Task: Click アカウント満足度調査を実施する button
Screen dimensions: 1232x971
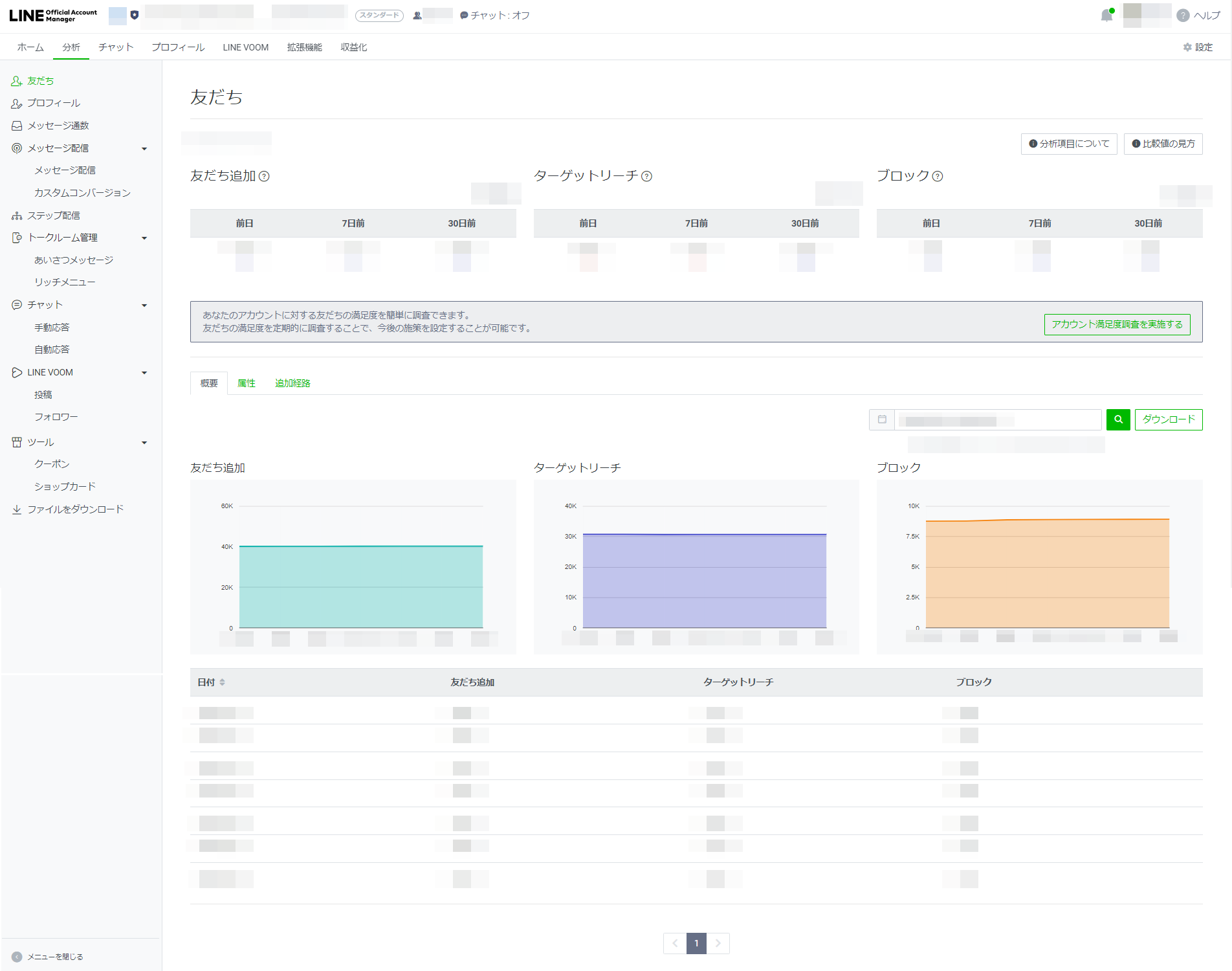Action: click(1117, 324)
